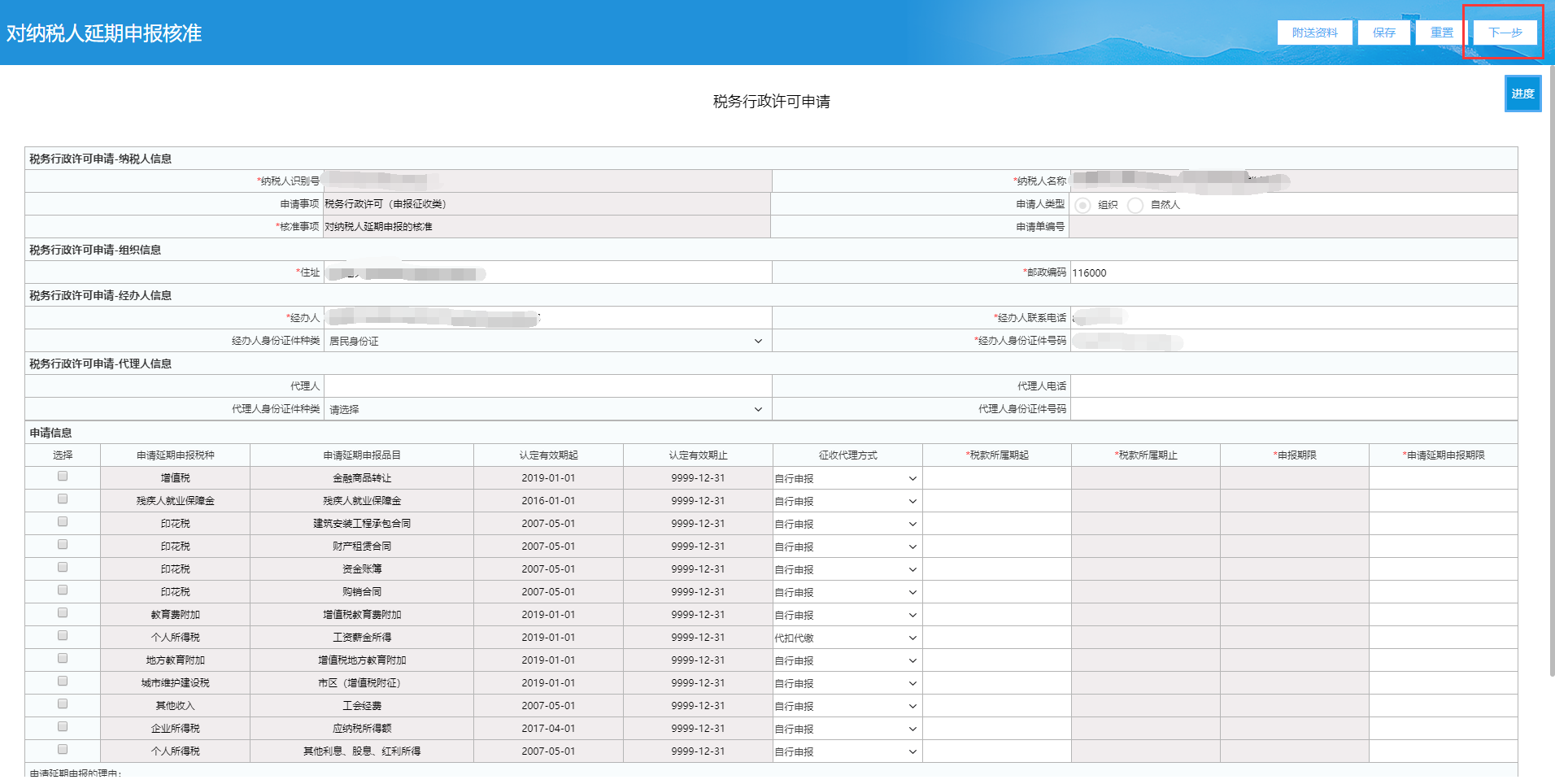Tick the 增值税教育费附加 row checkbox

pyautogui.click(x=63, y=613)
